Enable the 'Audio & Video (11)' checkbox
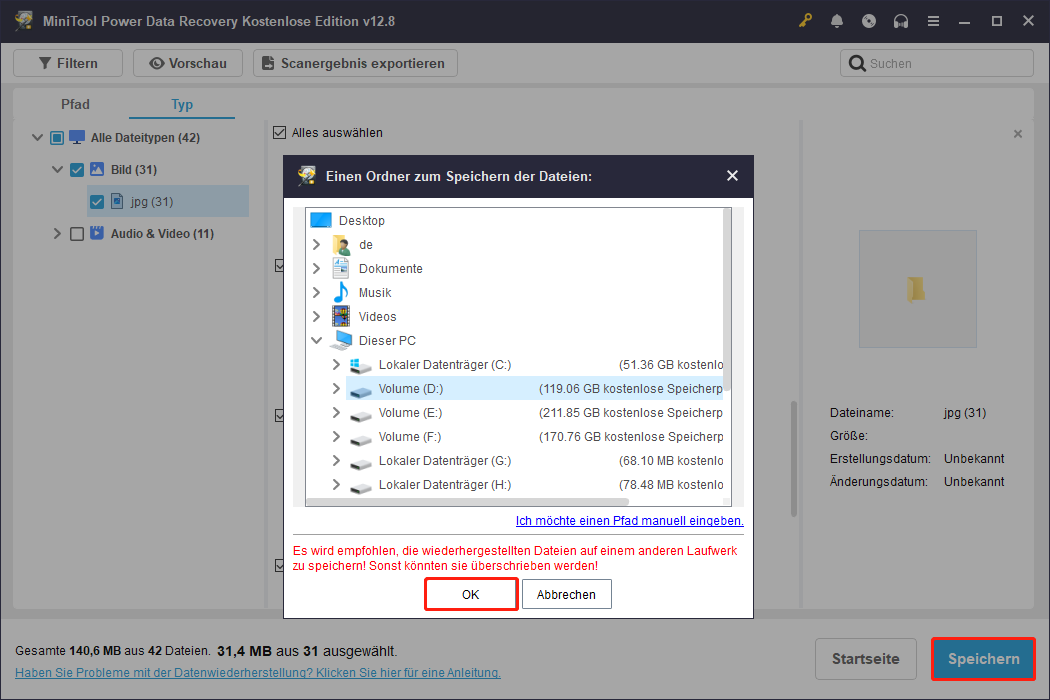Screen dimensions: 1050x700 (77, 233)
